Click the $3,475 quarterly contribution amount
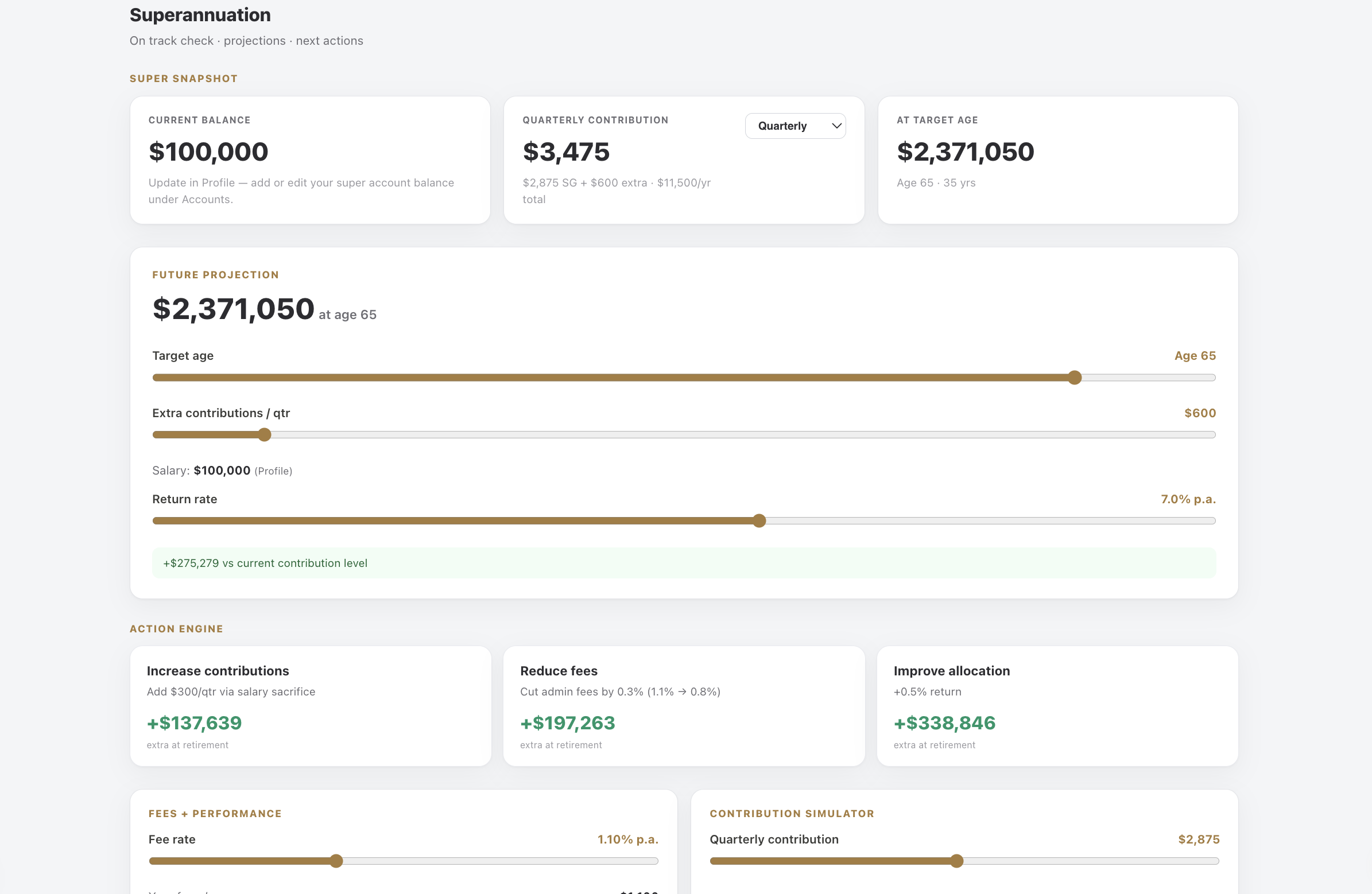This screenshot has width=1372, height=894. pos(565,152)
